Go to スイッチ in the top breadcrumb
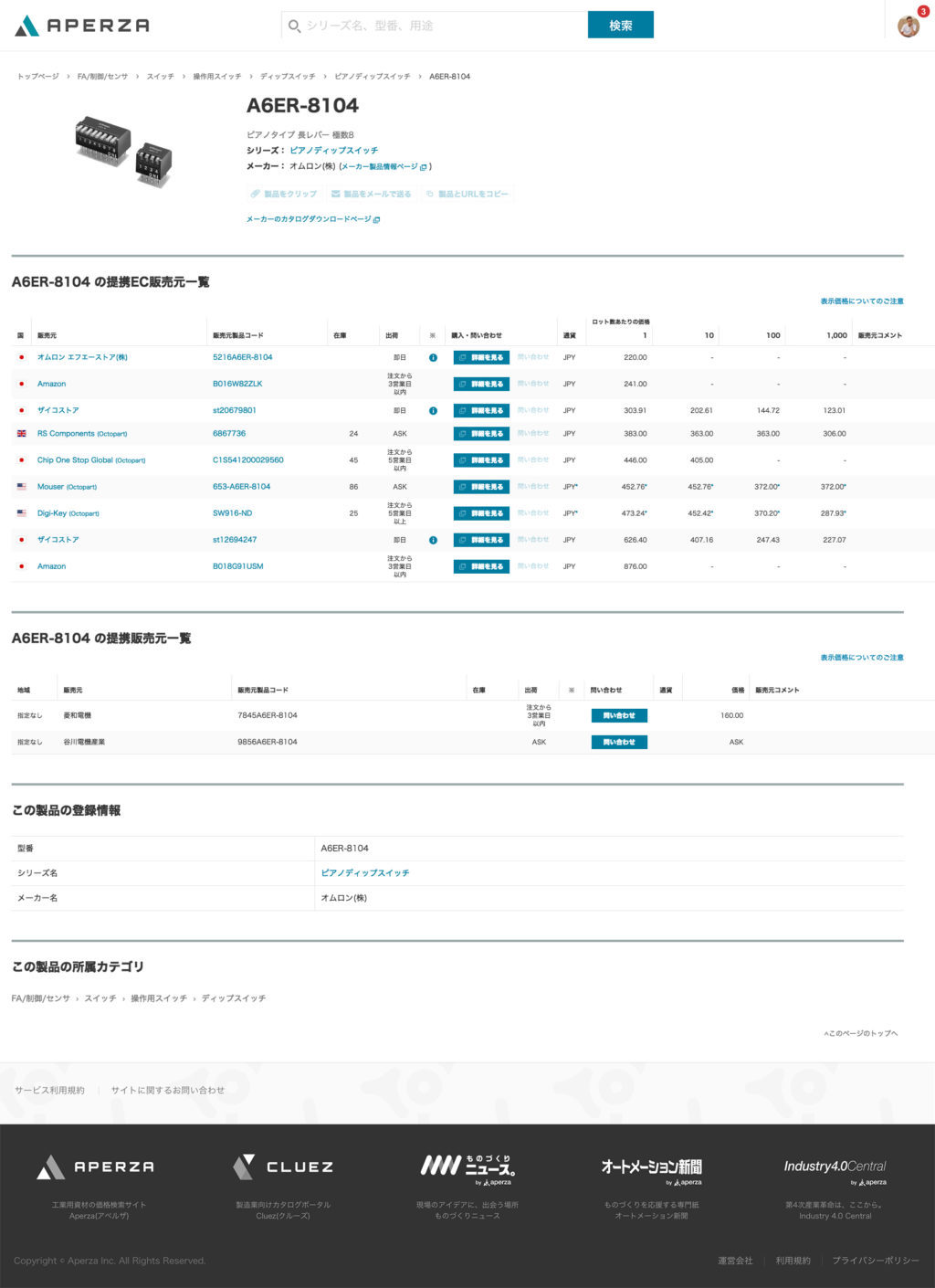Image resolution: width=935 pixels, height=1288 pixels. click(160, 77)
